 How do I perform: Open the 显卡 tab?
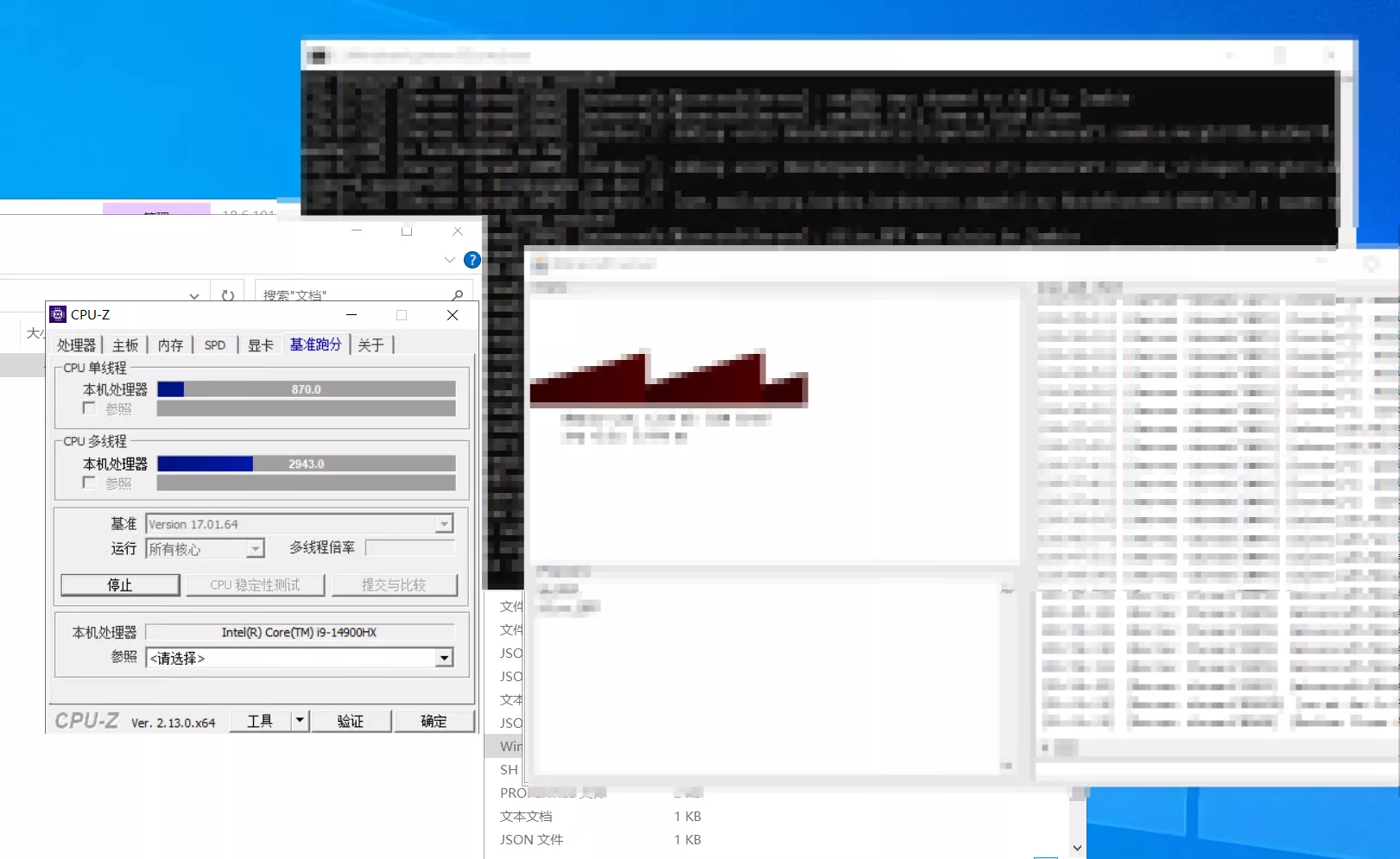[x=260, y=345]
